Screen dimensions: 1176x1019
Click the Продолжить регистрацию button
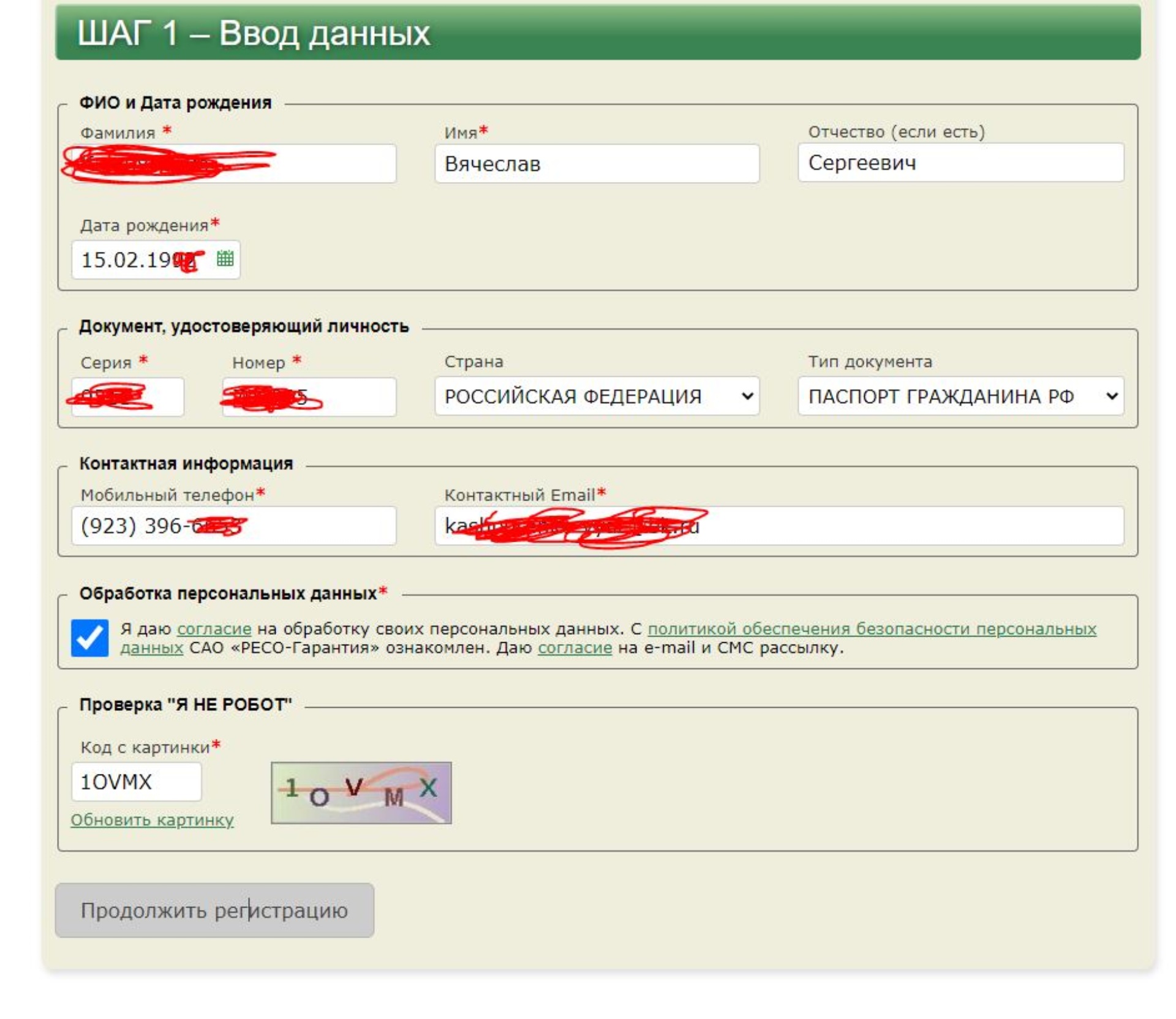point(214,910)
